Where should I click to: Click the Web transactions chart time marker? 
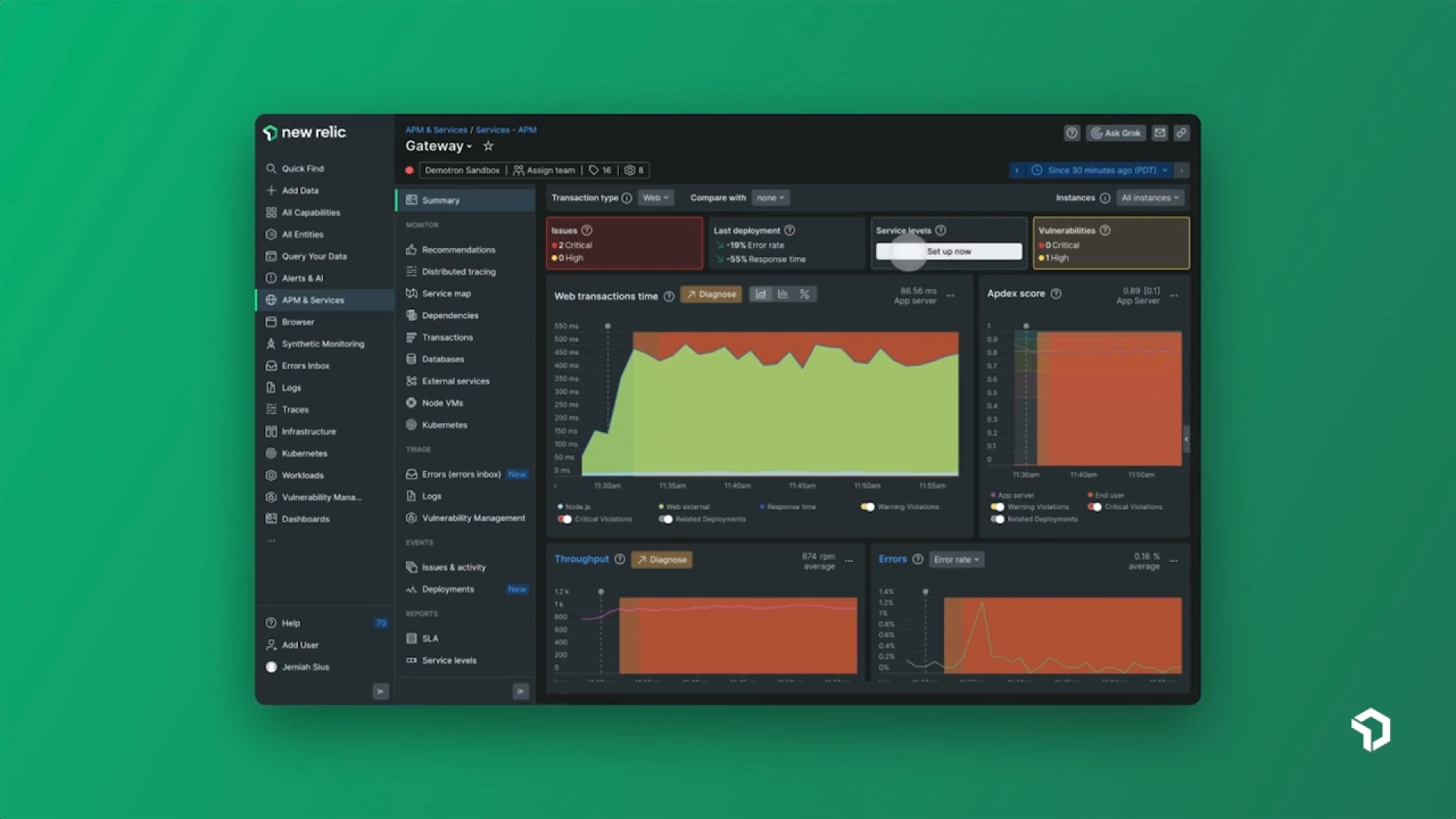coord(607,326)
